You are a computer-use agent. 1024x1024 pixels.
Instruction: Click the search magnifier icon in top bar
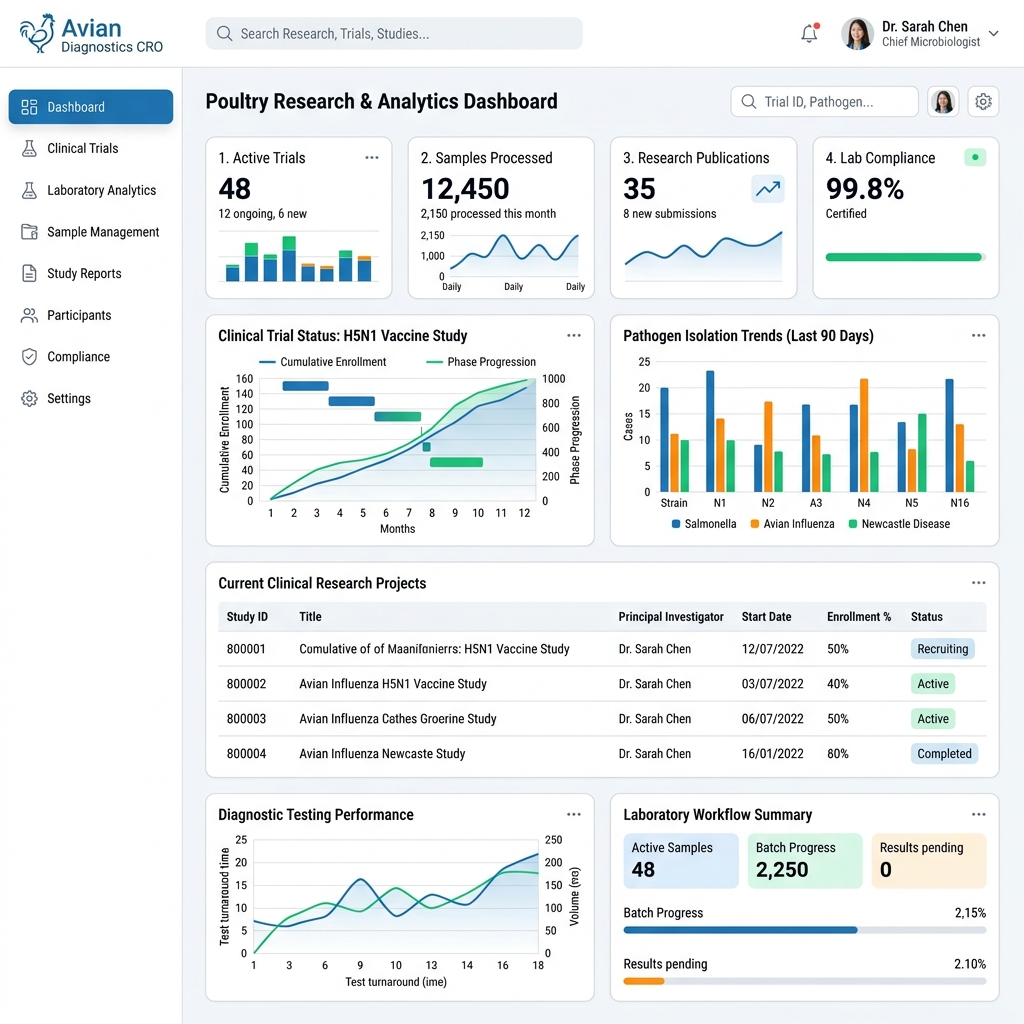tap(224, 33)
